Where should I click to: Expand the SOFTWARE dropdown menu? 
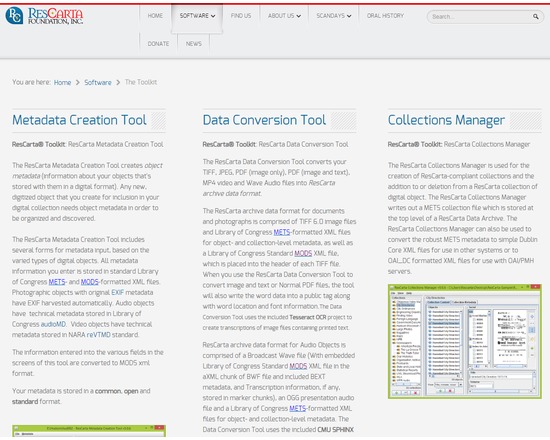point(197,16)
